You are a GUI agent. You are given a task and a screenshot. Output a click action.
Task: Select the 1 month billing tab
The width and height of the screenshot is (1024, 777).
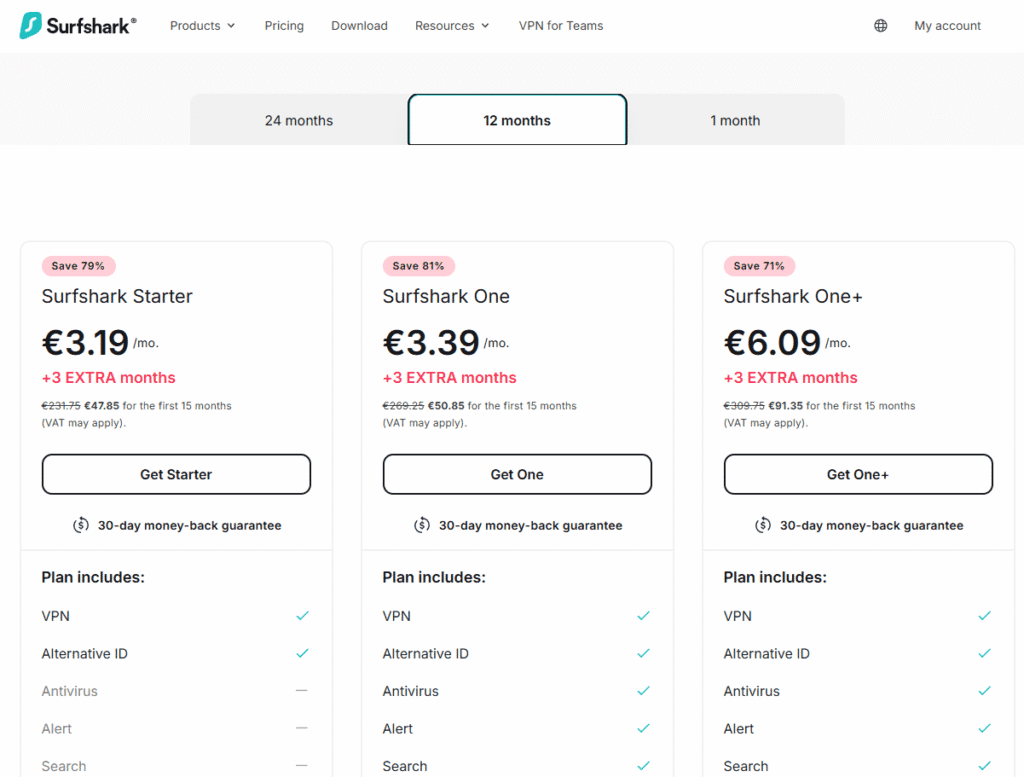point(735,120)
